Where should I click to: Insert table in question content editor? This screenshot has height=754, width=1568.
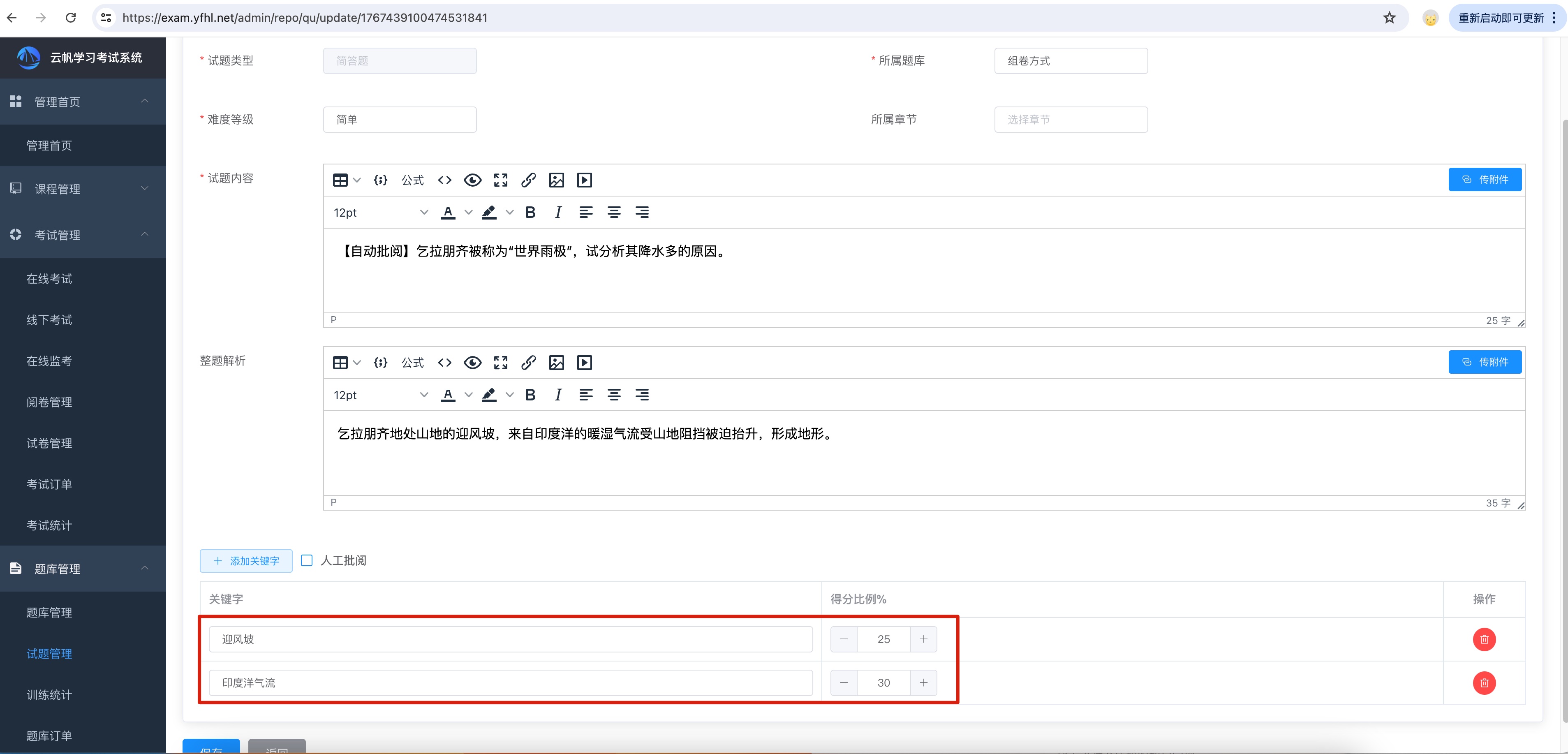point(340,180)
